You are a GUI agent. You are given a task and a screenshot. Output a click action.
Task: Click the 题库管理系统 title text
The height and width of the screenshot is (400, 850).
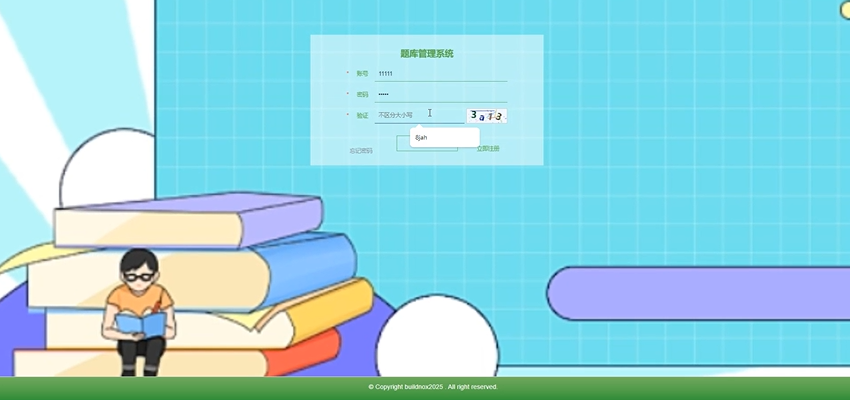coord(427,54)
